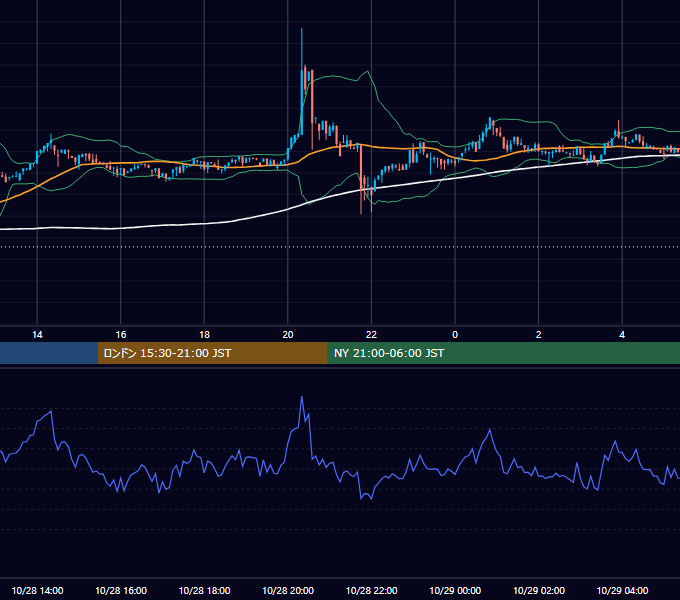680x600 pixels.
Task: Click the 10/28 16:00 time label
Action: coord(121,590)
